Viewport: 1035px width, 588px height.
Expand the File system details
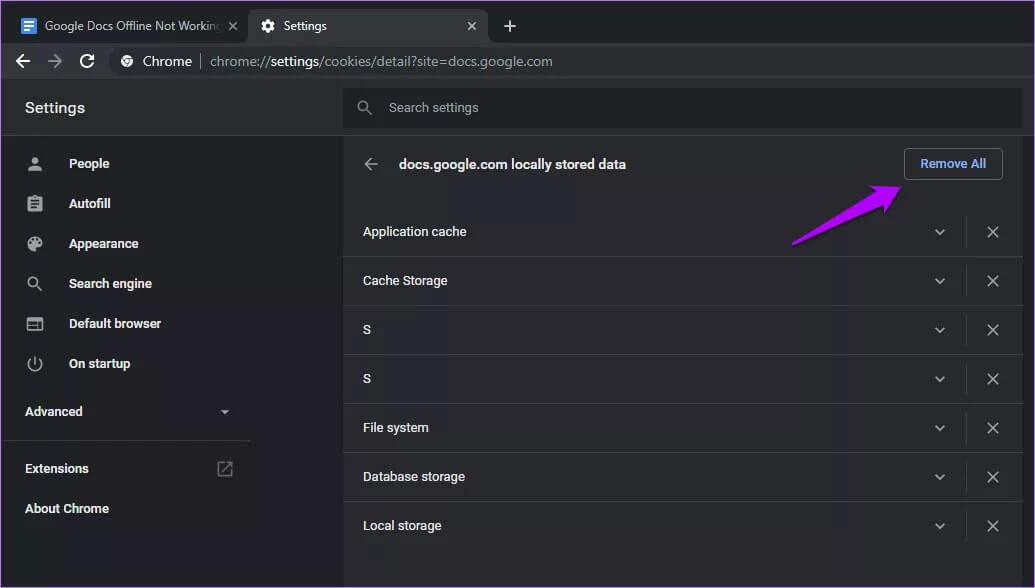pos(940,428)
